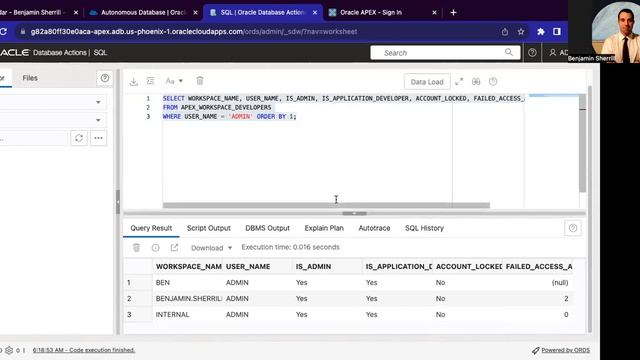This screenshot has height=360, width=640.
Task: Click the BEN workspace cell
Action: 188,282
